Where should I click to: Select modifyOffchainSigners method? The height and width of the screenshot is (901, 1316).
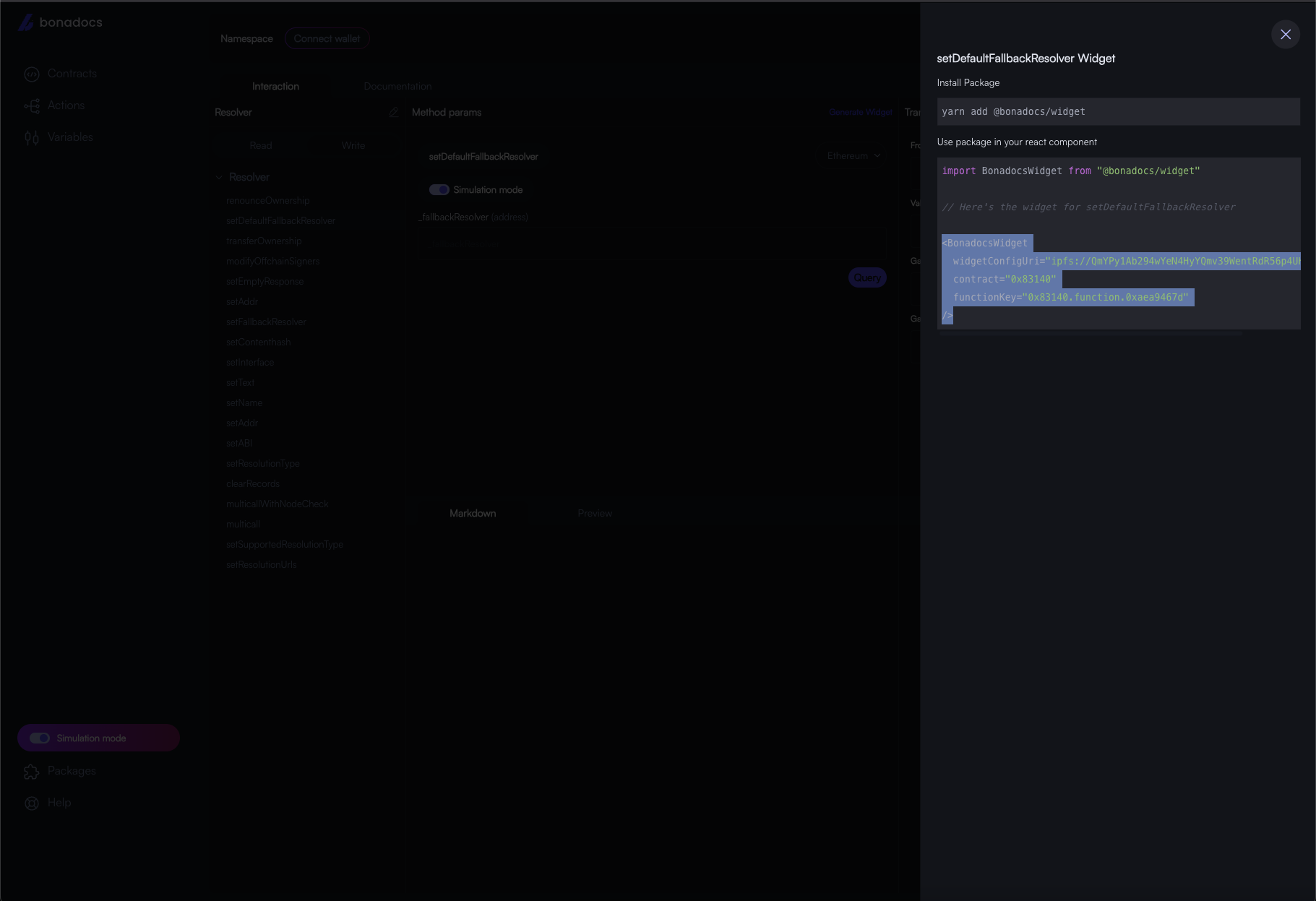272,261
